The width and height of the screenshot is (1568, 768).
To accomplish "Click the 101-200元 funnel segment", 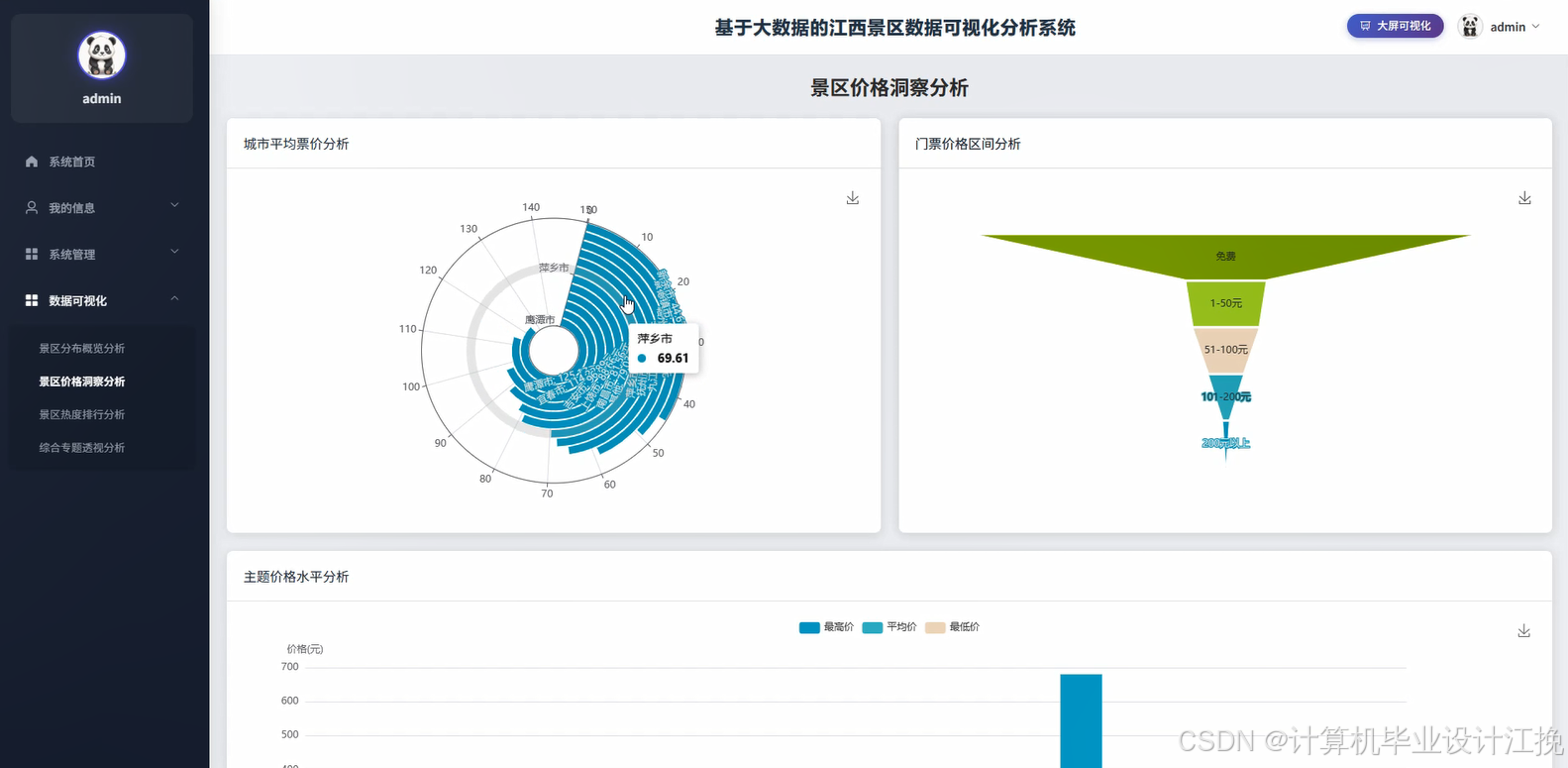I will [1226, 396].
